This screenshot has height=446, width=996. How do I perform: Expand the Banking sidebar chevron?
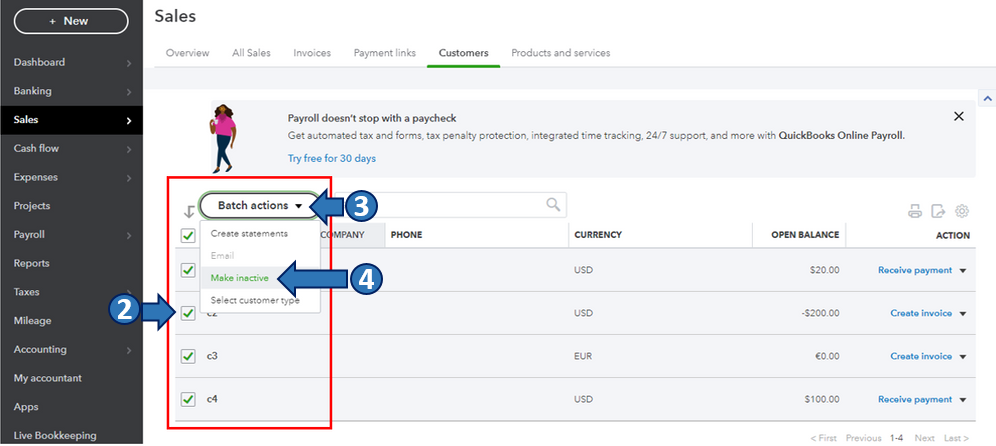click(129, 92)
